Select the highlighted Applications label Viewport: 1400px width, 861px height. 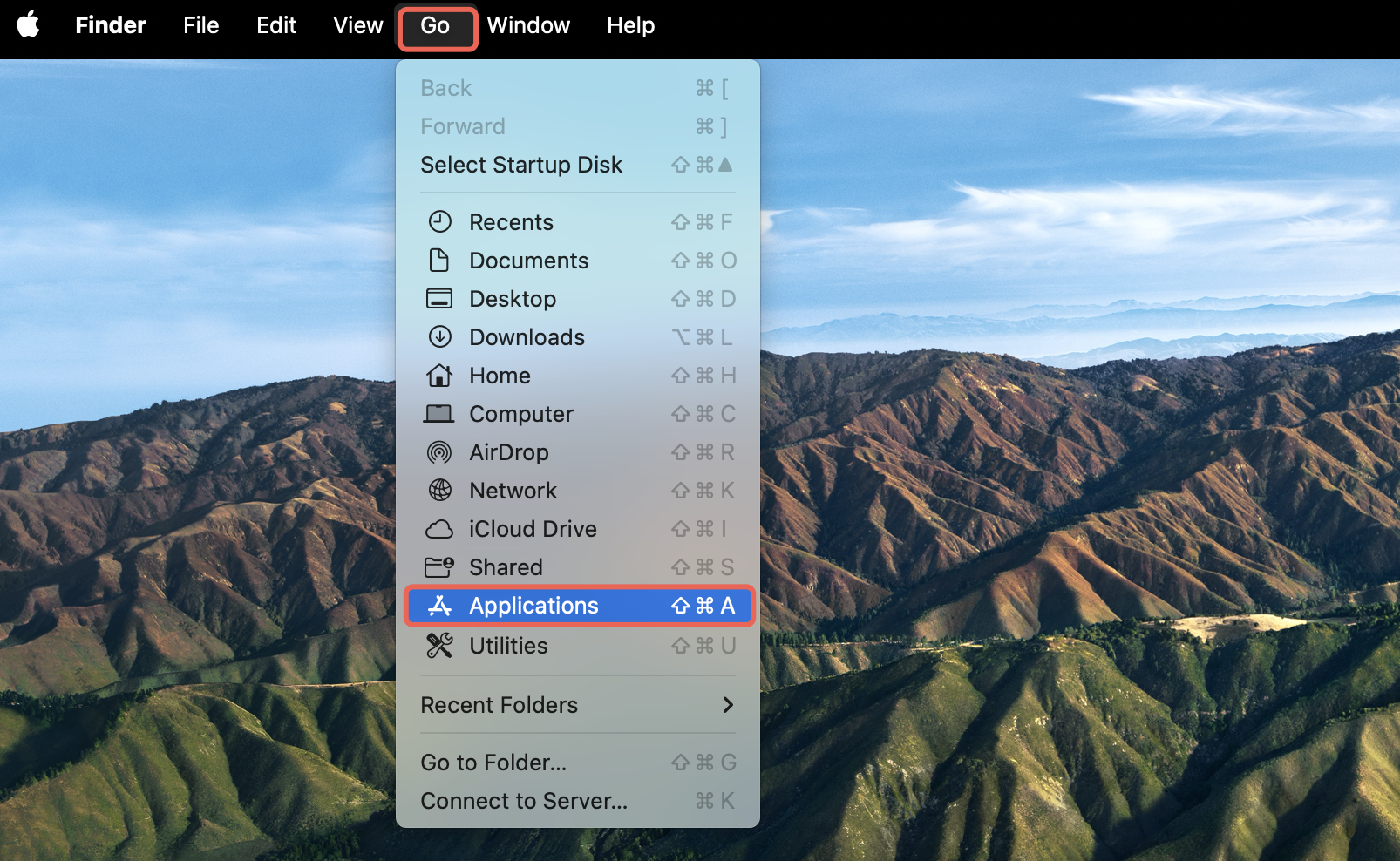click(533, 606)
